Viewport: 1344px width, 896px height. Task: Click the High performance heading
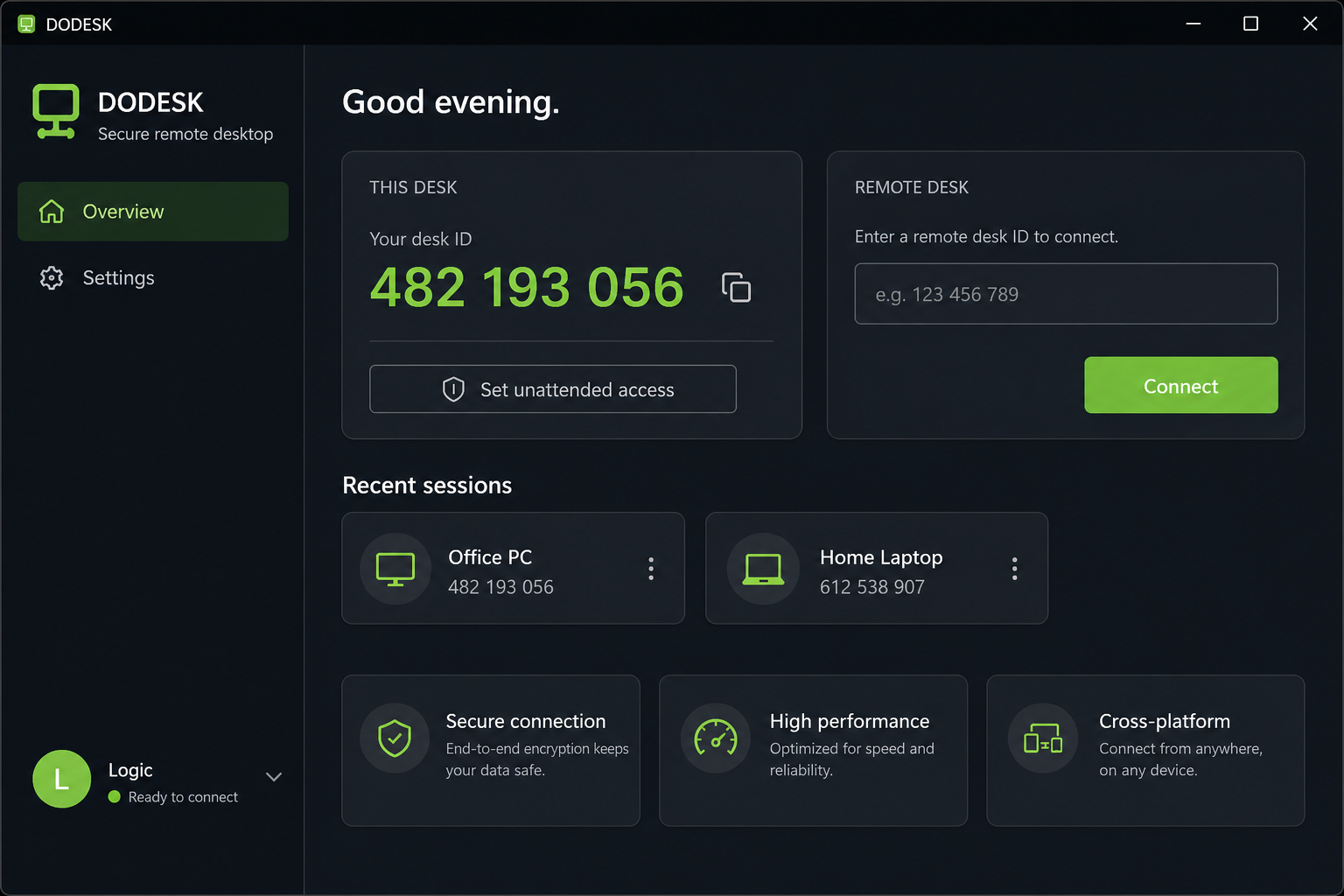coord(850,721)
